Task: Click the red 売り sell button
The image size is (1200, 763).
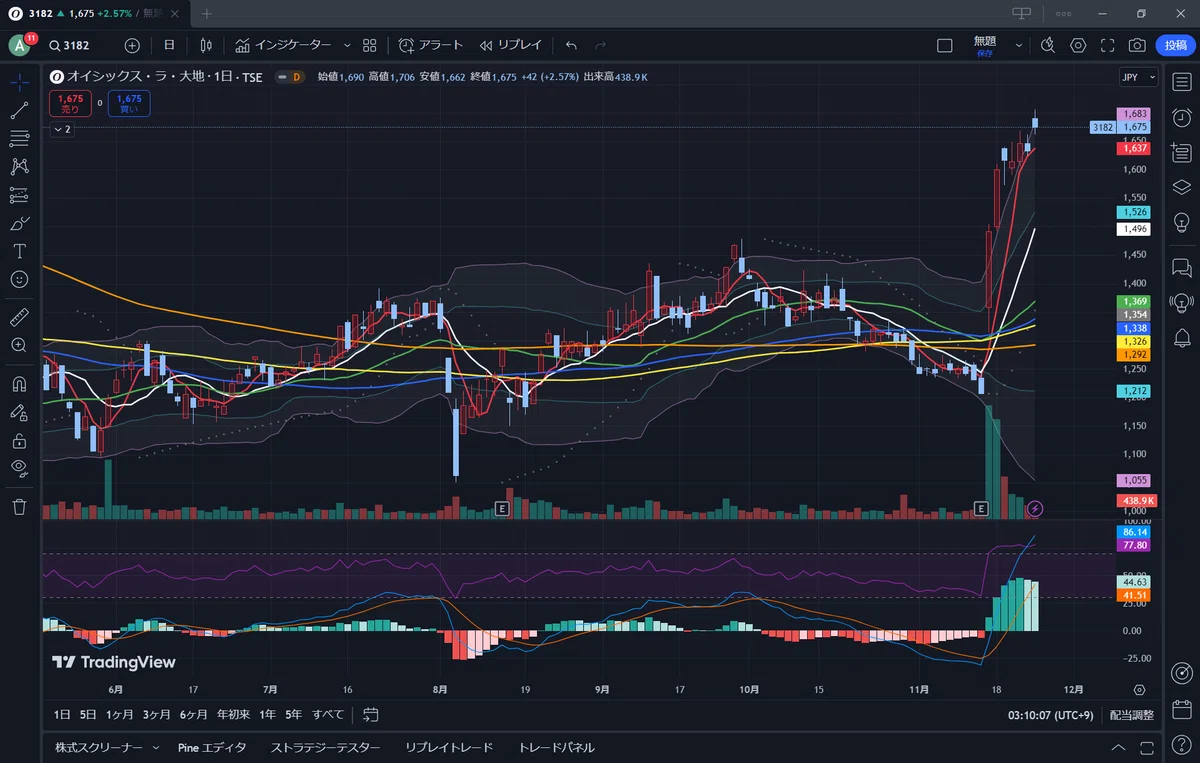Action: click(x=70, y=103)
